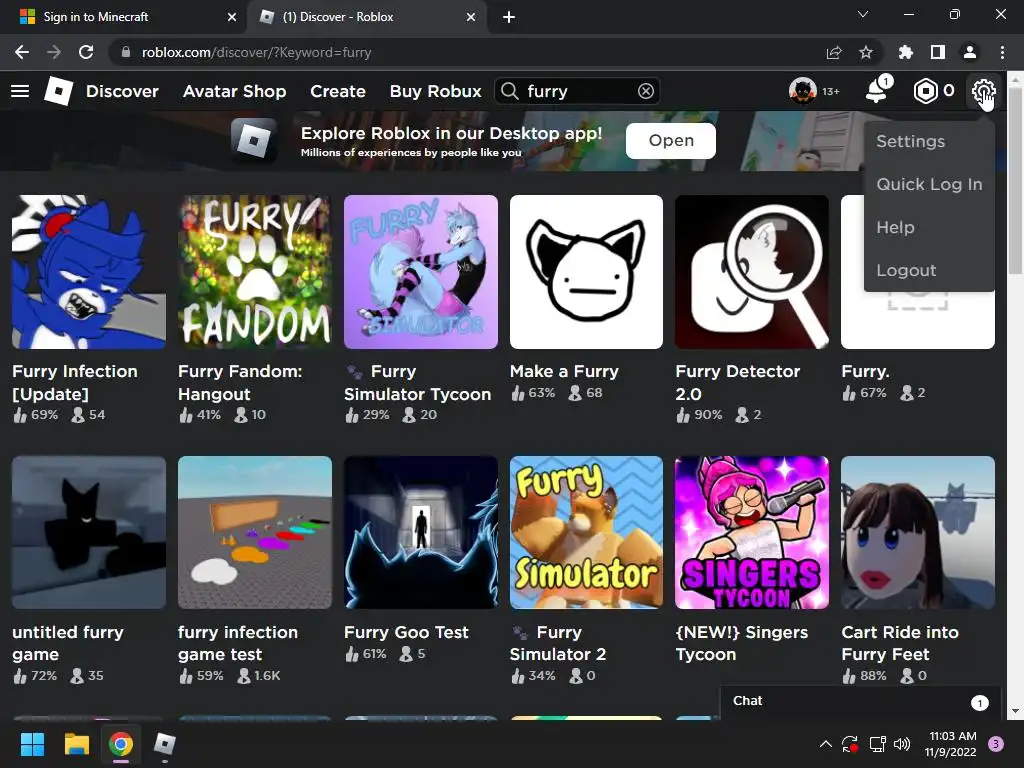Open Cart Ride into Furry Feet thumbnail
Viewport: 1024px width, 768px height.
[918, 532]
